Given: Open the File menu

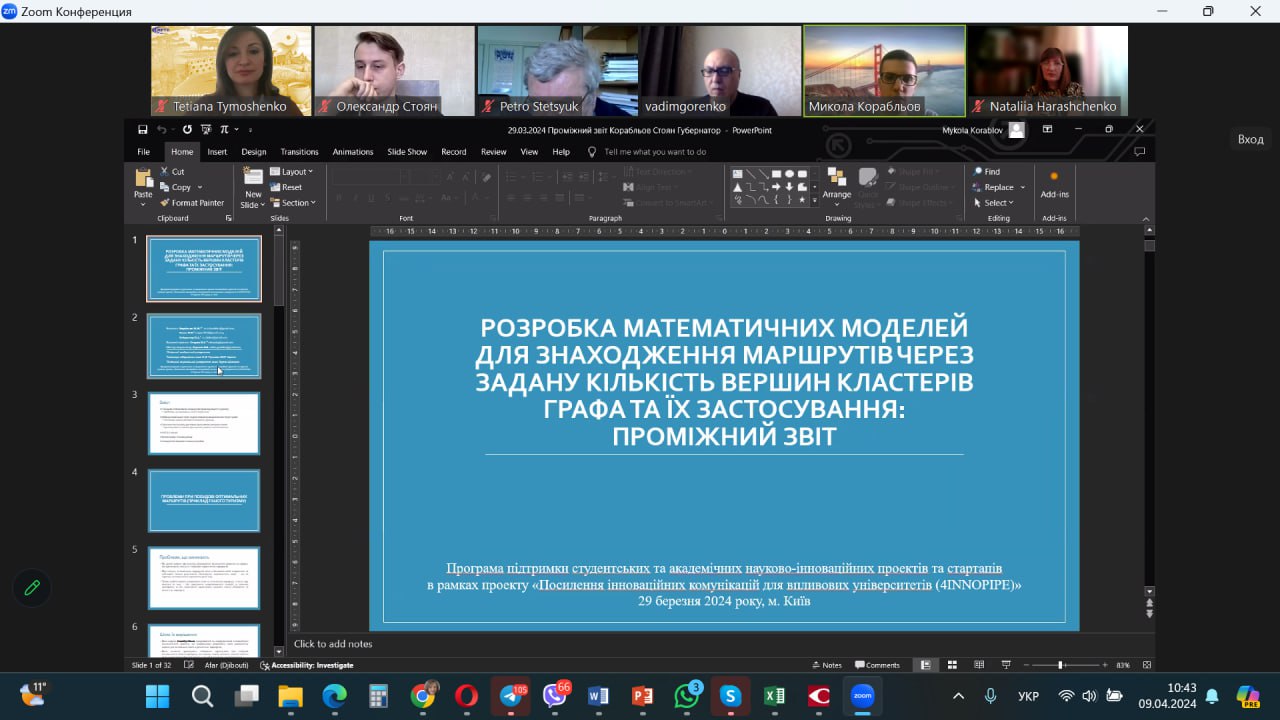Looking at the screenshot, I should click(x=144, y=152).
